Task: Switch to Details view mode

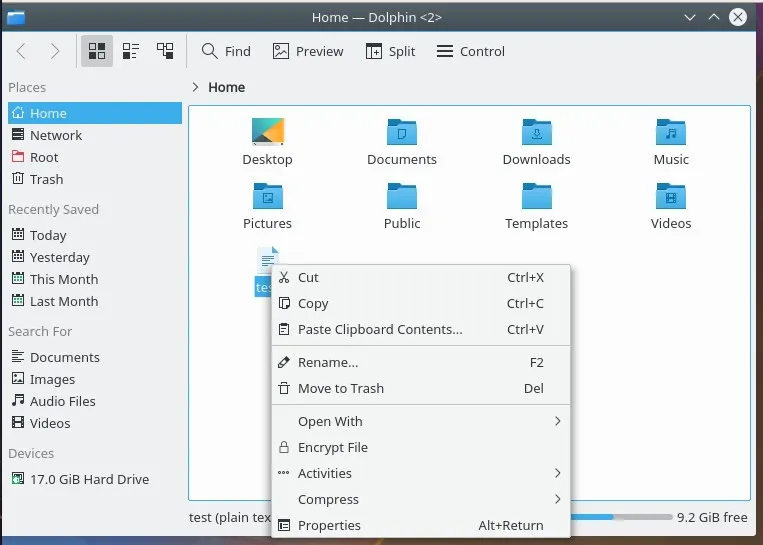Action: point(165,51)
